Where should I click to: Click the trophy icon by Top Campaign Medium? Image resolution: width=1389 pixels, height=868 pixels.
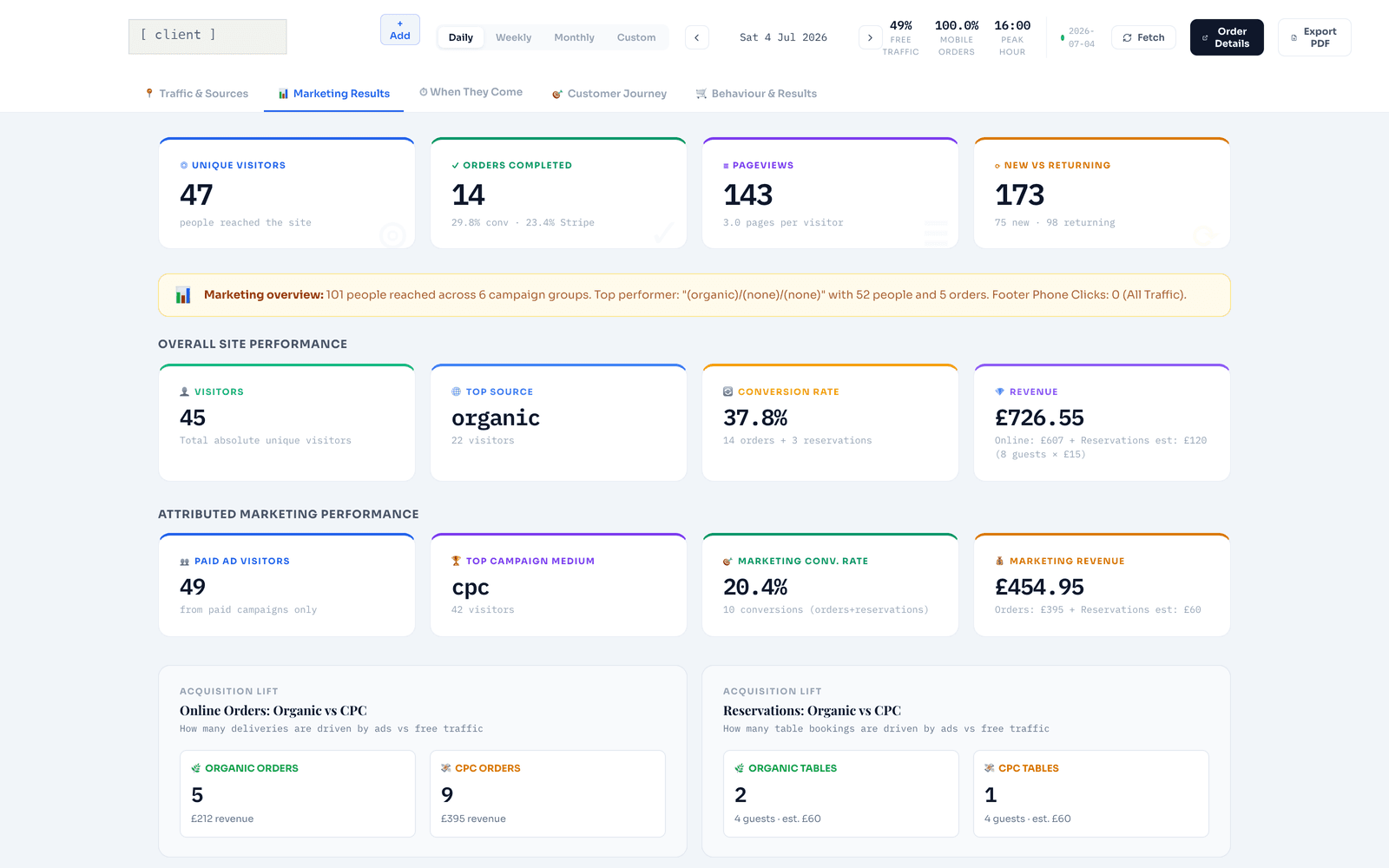point(456,561)
